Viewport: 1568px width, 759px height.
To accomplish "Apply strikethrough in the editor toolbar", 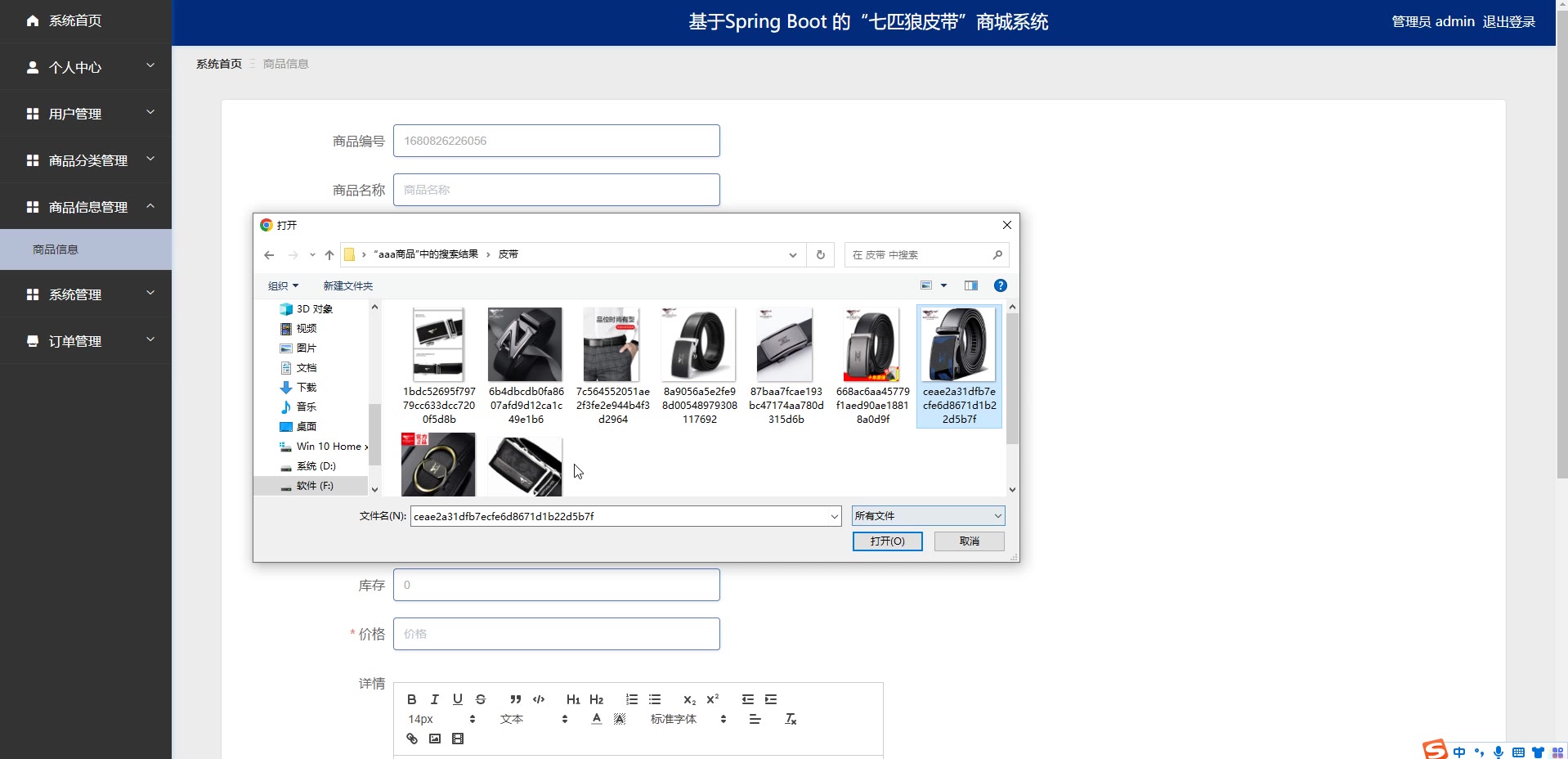I will point(481,699).
